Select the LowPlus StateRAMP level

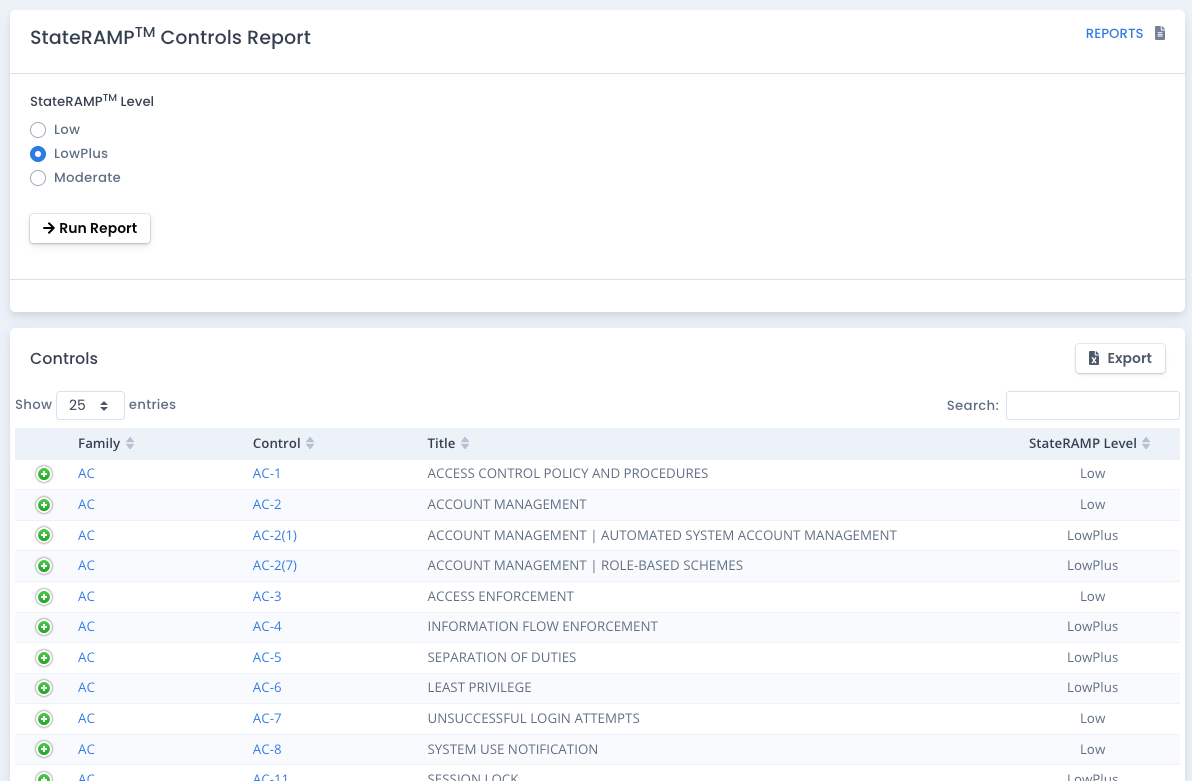38,154
